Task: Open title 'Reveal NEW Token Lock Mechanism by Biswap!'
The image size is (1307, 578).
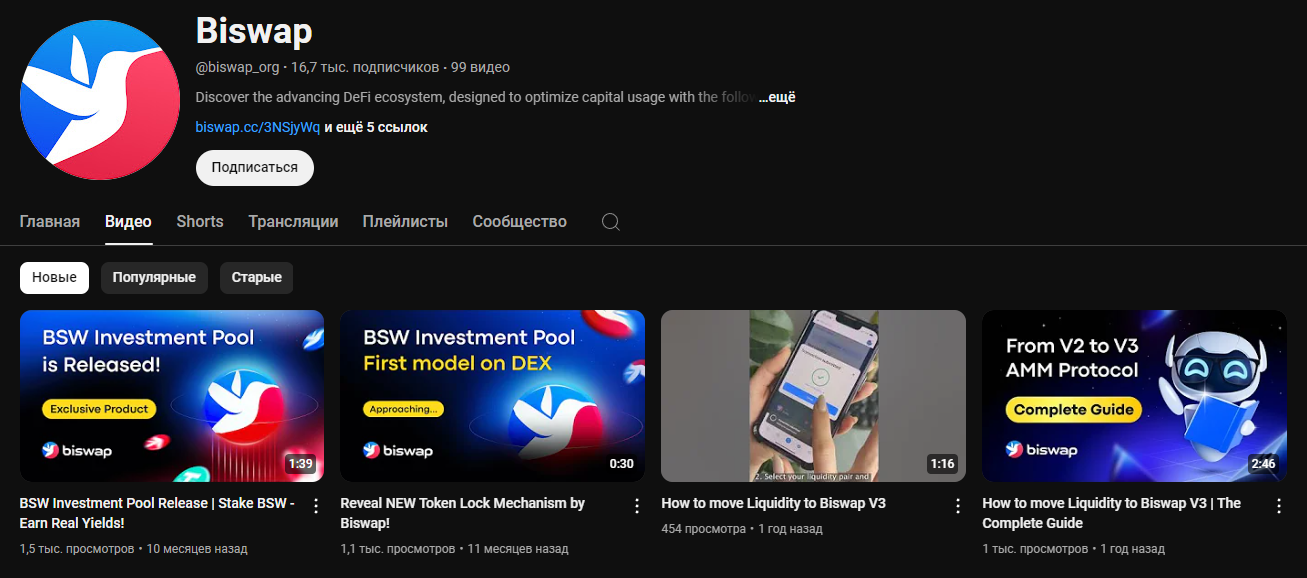Action: (x=463, y=513)
